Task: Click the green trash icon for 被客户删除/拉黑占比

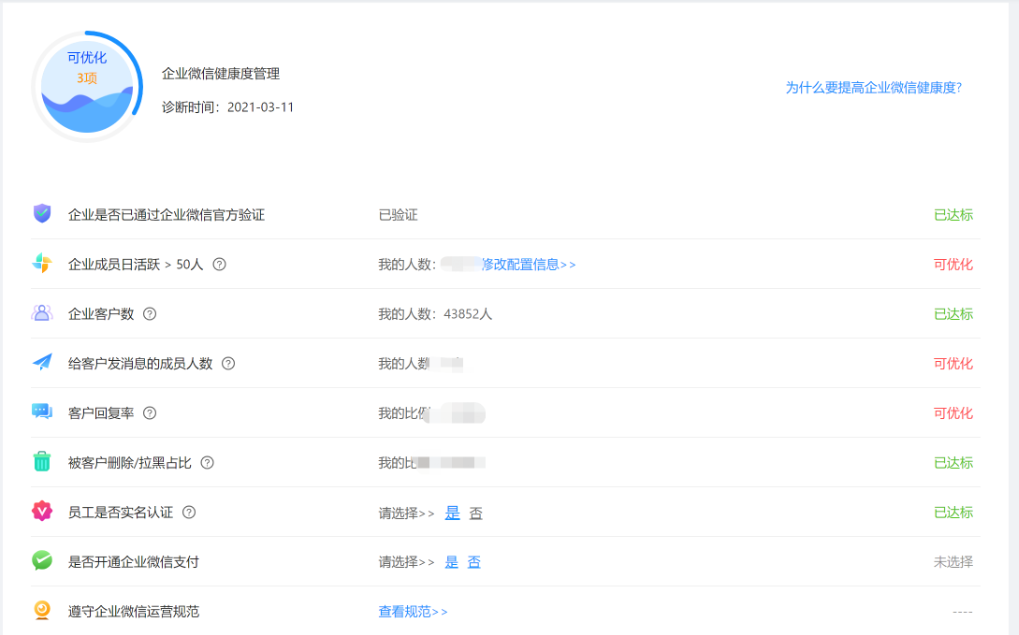Action: click(42, 462)
